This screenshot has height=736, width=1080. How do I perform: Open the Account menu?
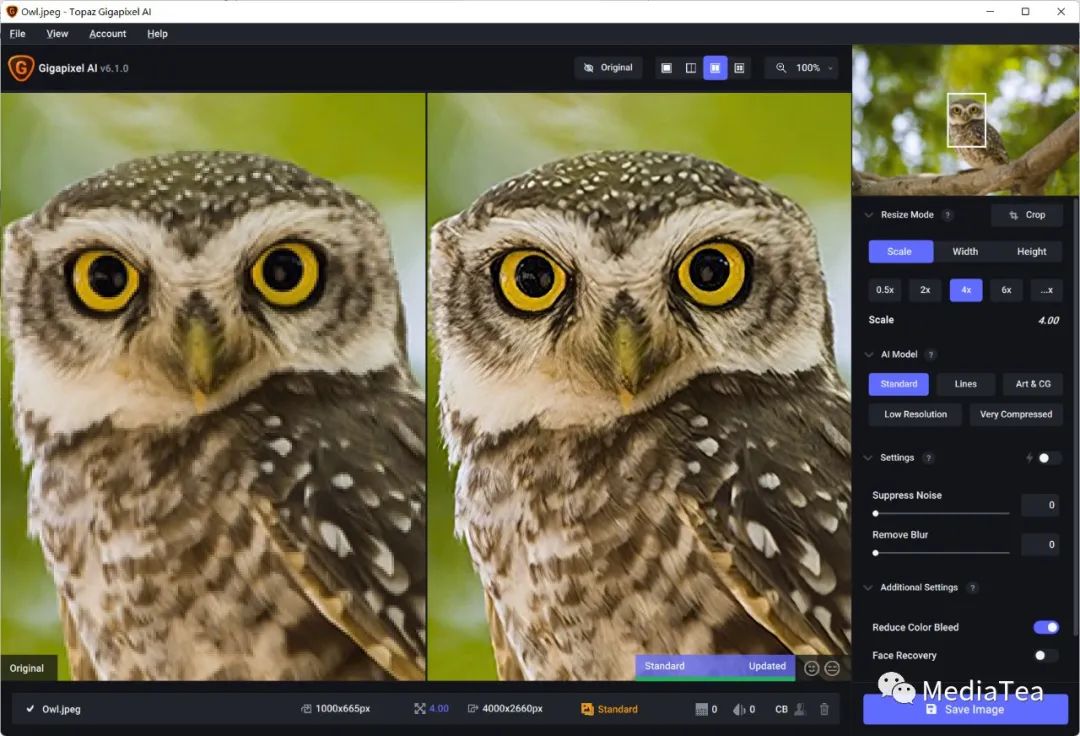[107, 34]
